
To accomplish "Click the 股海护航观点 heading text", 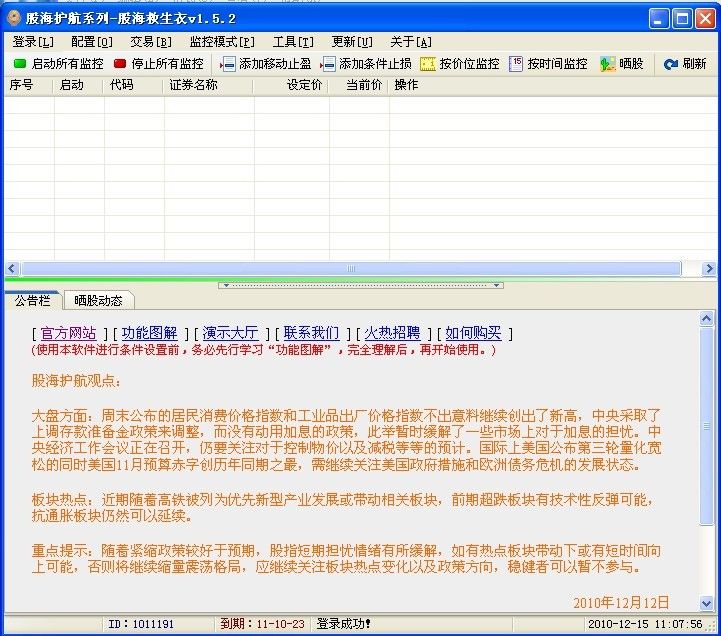I will pyautogui.click(x=76, y=381).
